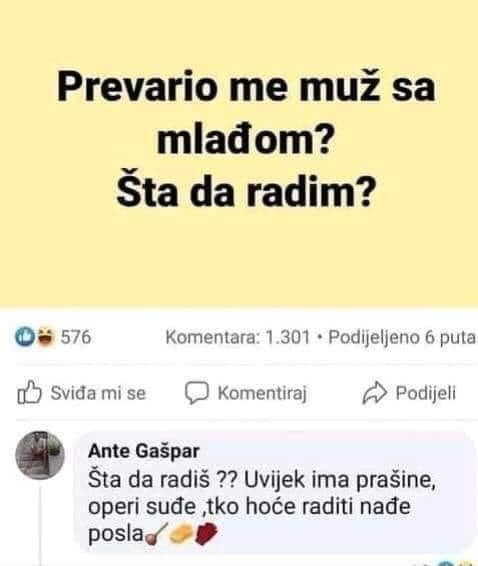Click the reply thread line below avatar
Screen dimensions: 478x566
point(40,525)
